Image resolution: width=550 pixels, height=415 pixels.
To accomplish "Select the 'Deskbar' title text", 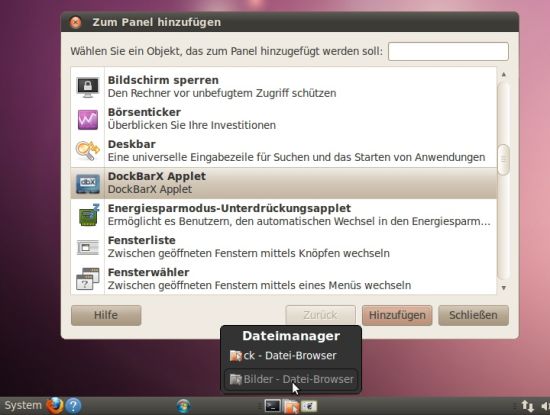I will coord(132,144).
